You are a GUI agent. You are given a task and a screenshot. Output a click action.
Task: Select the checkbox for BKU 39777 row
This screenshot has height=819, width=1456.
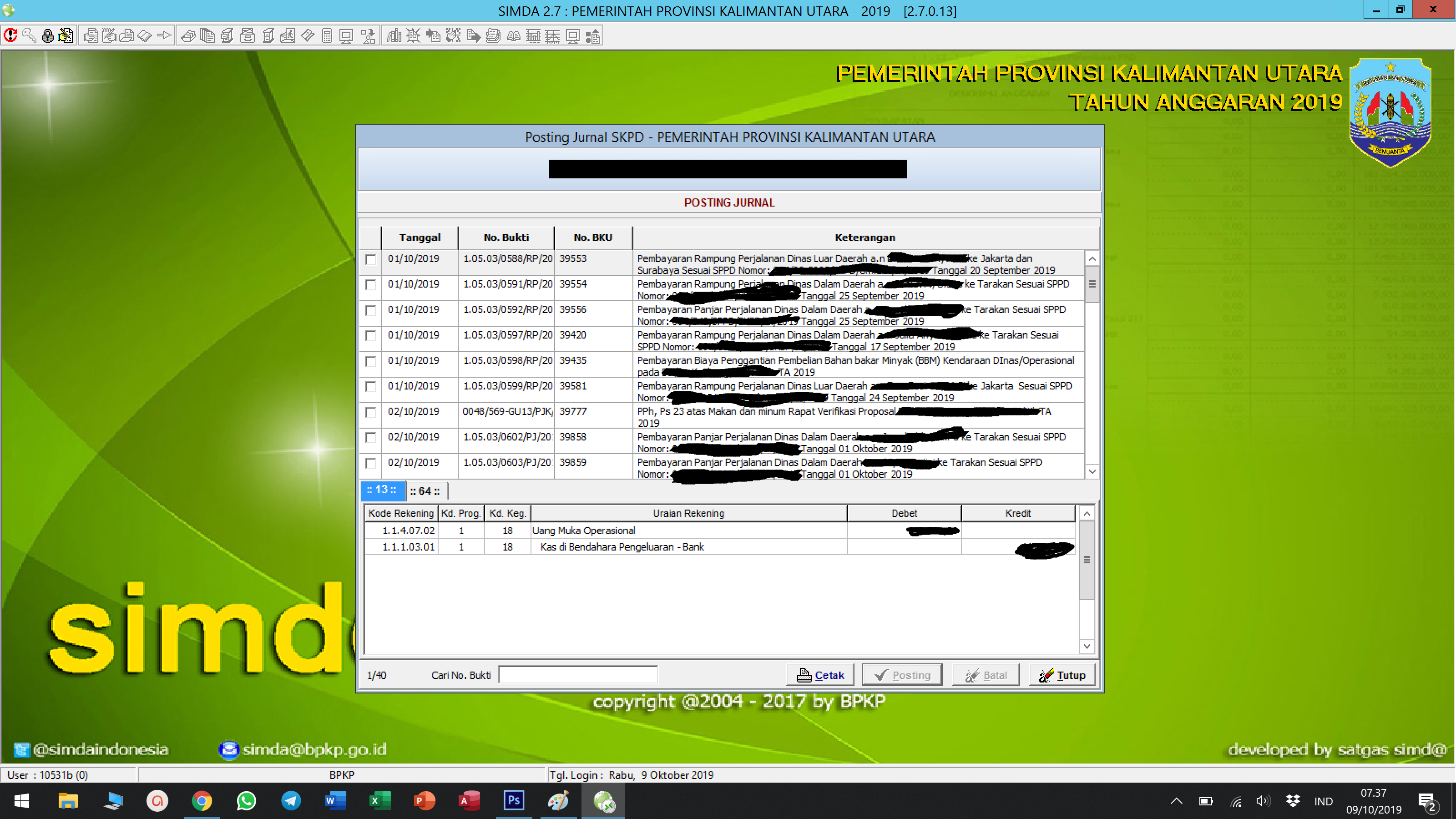[x=370, y=412]
